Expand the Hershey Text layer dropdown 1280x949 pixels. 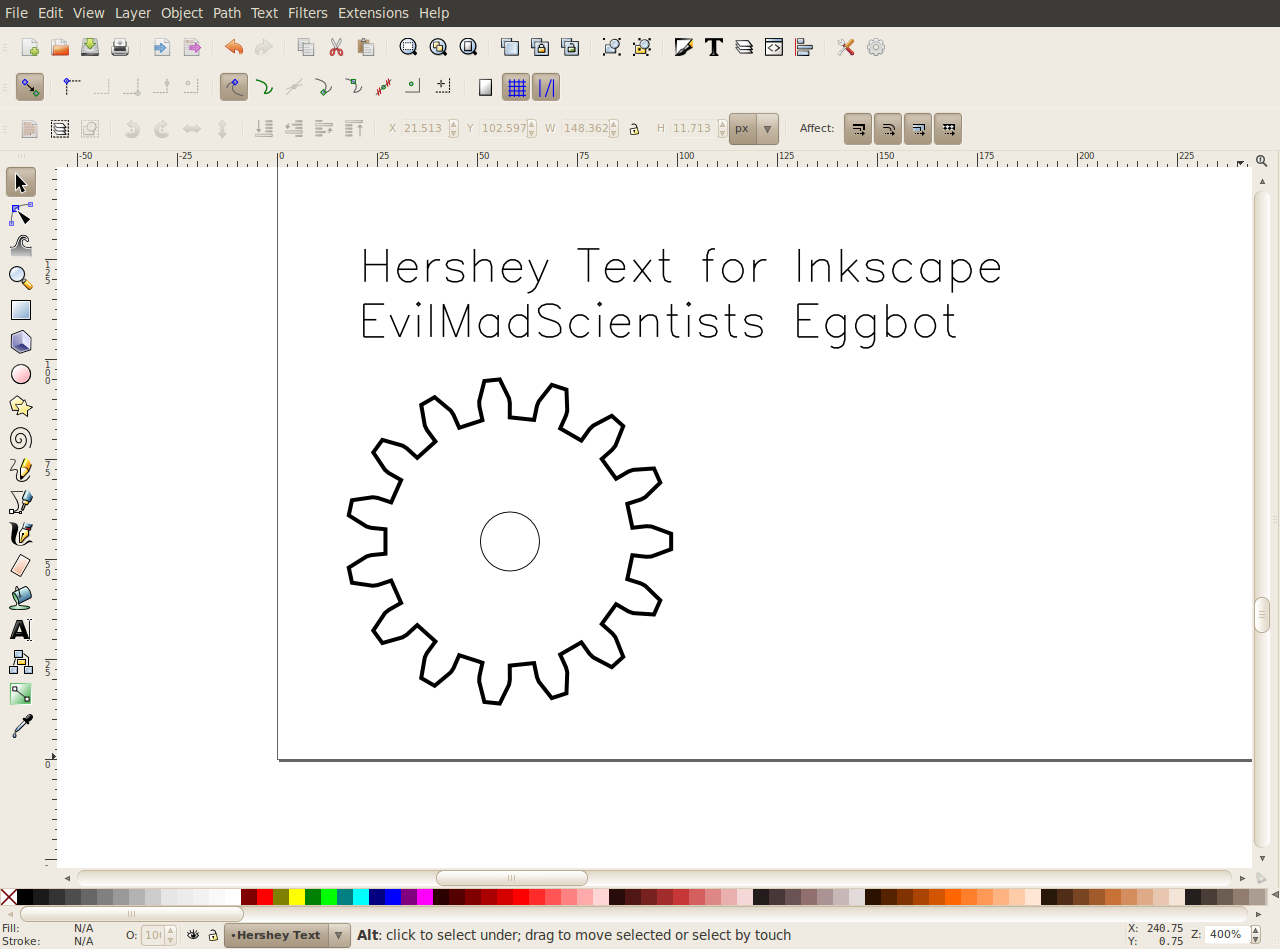(x=338, y=935)
